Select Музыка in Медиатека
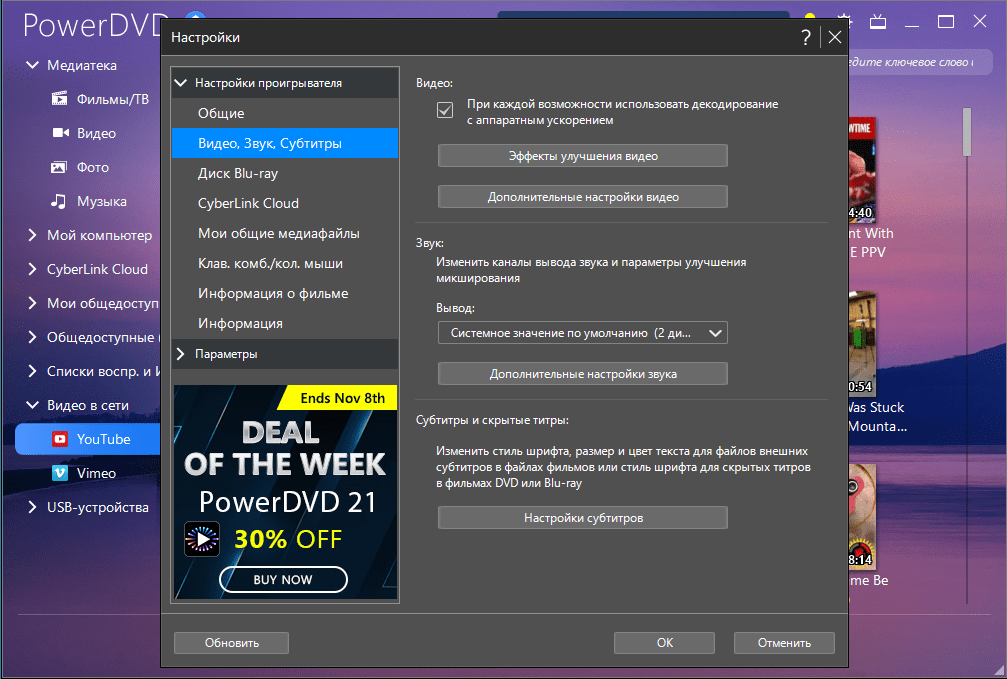The image size is (1007, 679). [x=101, y=201]
